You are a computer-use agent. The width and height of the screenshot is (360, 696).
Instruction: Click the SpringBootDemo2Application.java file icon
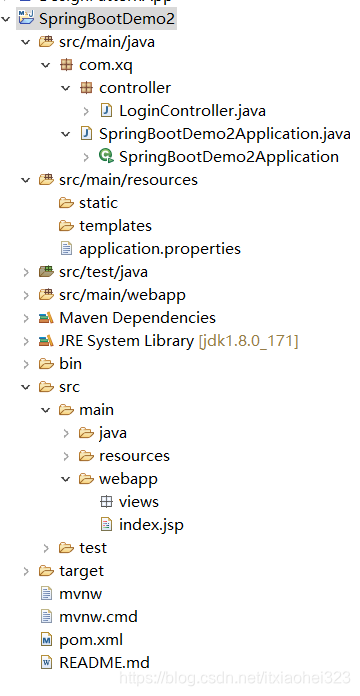point(86,134)
